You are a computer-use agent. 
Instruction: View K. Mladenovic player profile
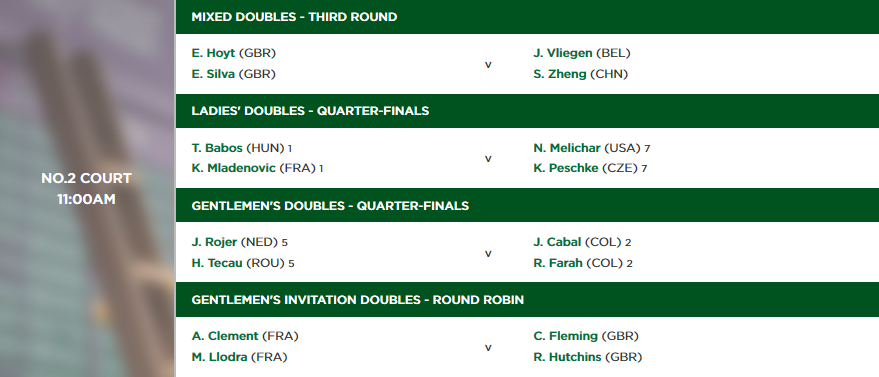pyautogui.click(x=234, y=168)
